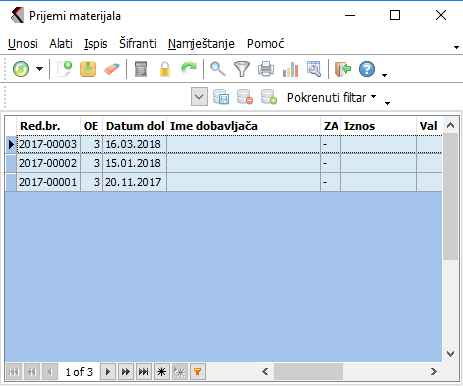Click the table search settings icon
Viewport: 463px width, 386px height.
314,69
